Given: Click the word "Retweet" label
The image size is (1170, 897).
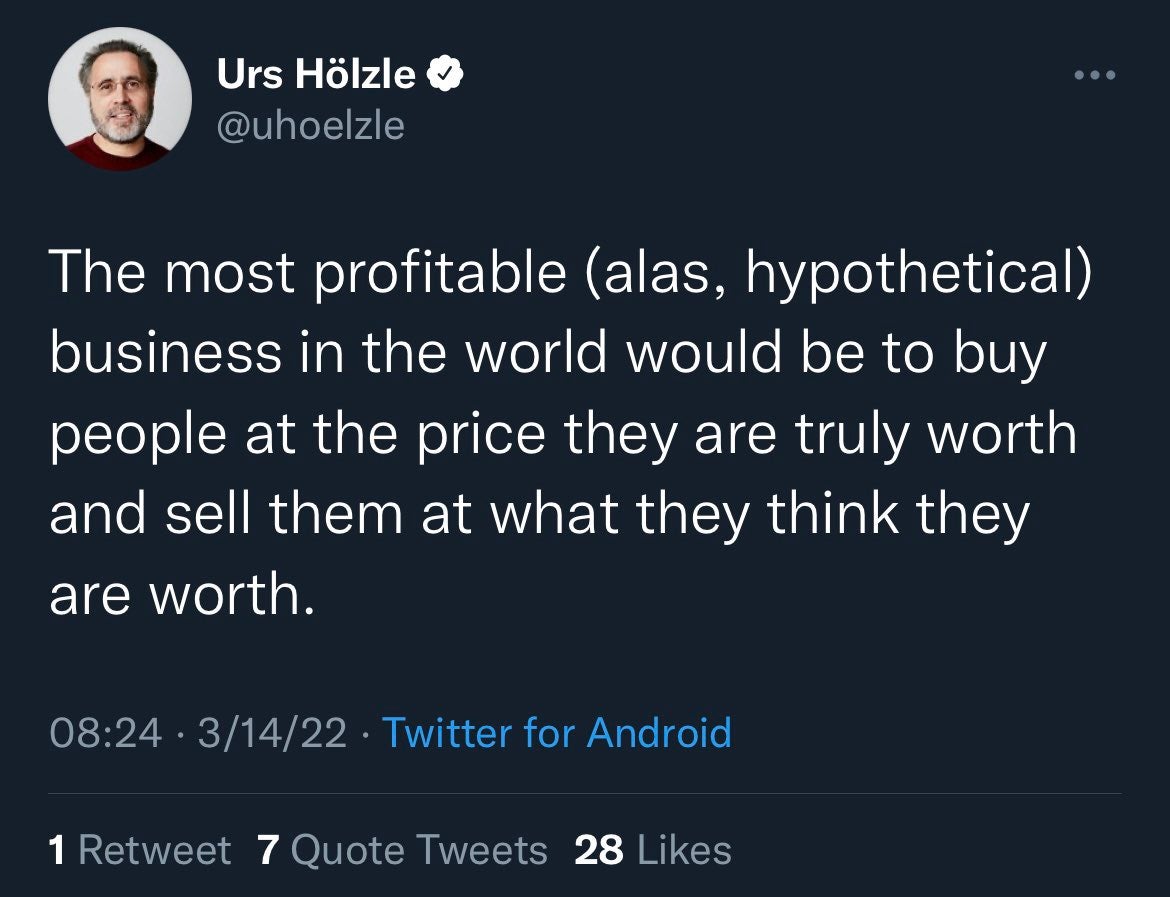Looking at the screenshot, I should tap(154, 850).
